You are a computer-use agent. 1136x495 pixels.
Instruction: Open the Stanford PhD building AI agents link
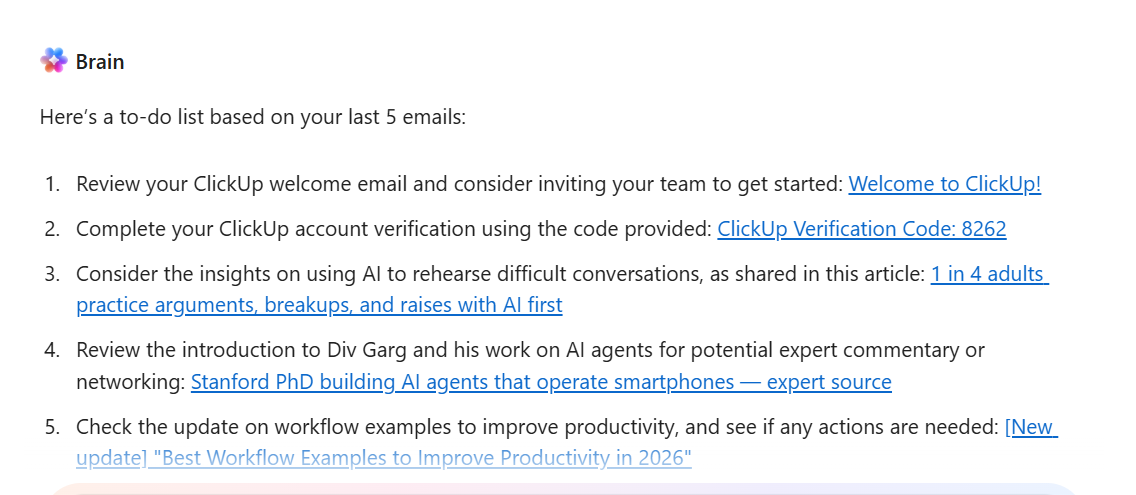pyautogui.click(x=540, y=382)
